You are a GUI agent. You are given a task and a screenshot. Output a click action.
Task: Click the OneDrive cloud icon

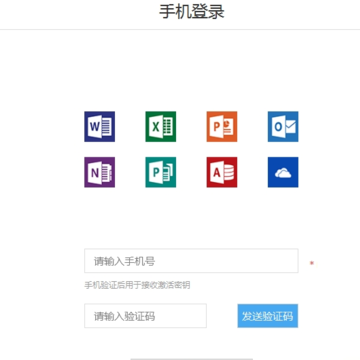(283, 172)
